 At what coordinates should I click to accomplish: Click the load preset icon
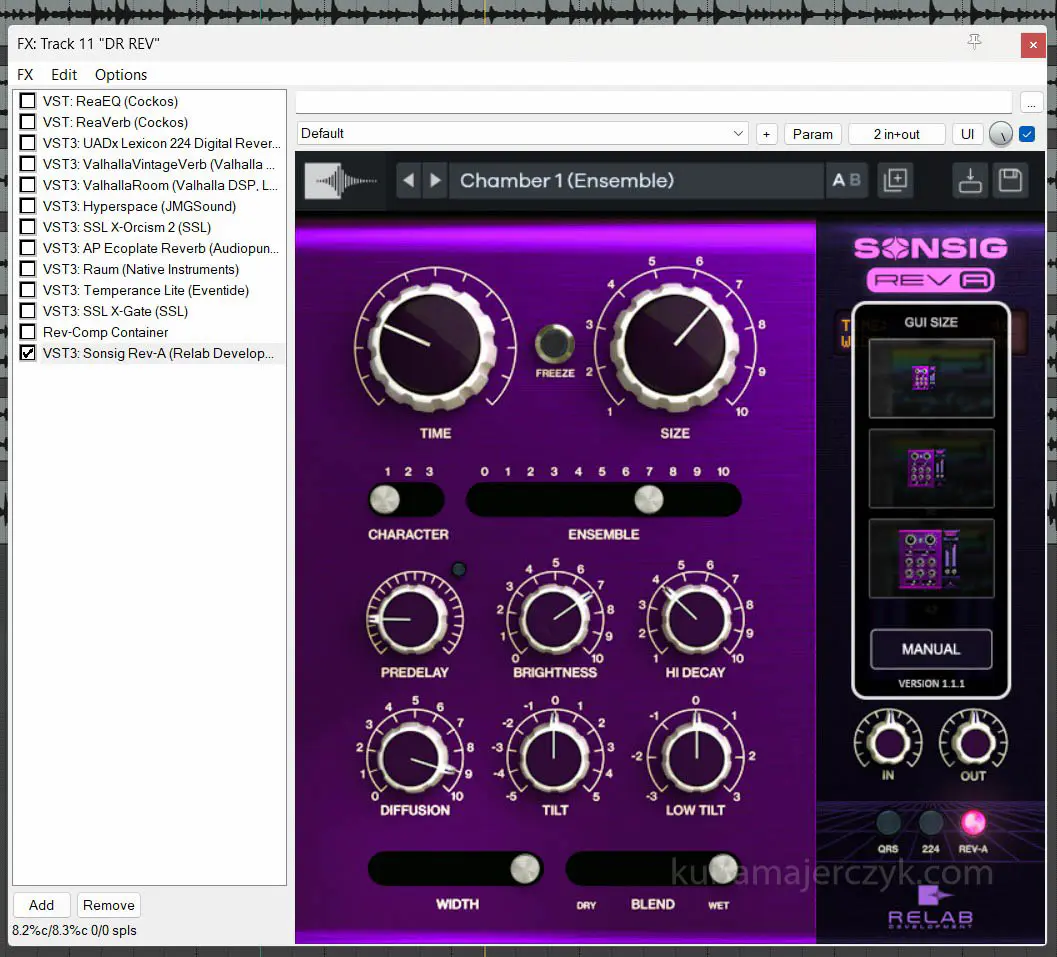coord(969,181)
